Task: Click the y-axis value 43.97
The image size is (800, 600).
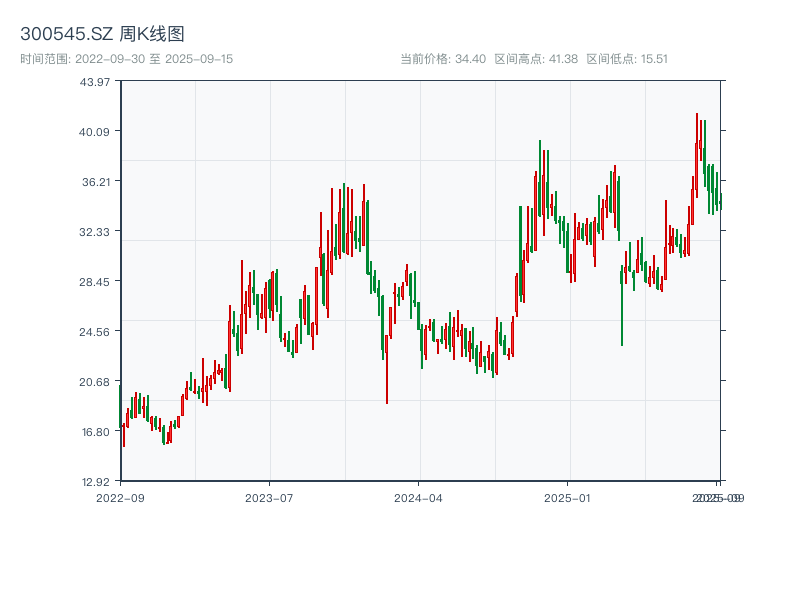Action: (x=94, y=82)
